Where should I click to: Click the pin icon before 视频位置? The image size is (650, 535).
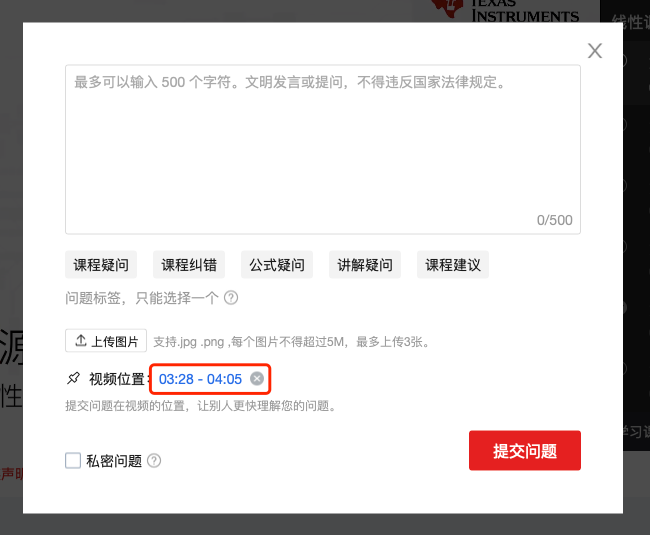[74, 378]
